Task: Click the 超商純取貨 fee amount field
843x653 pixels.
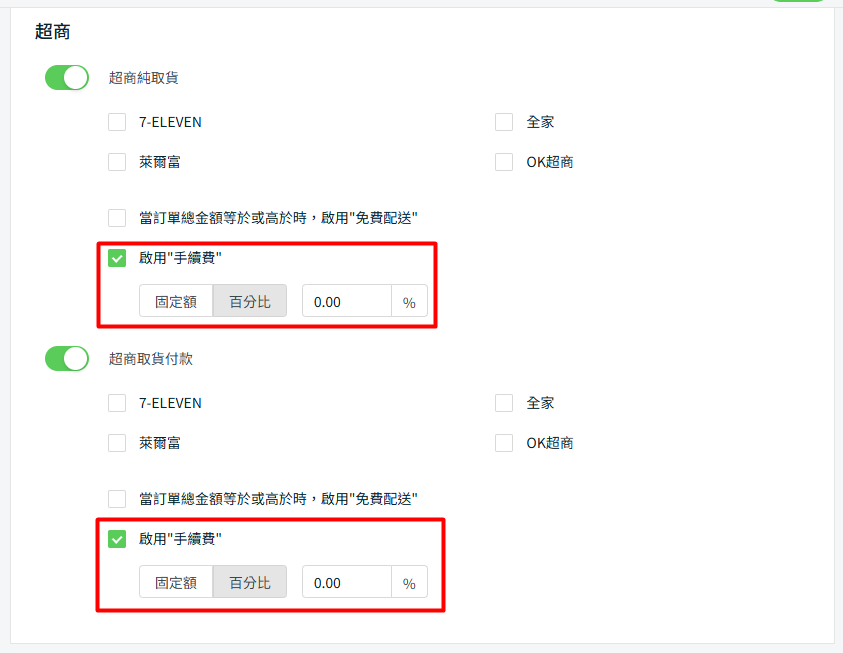Action: (x=346, y=301)
